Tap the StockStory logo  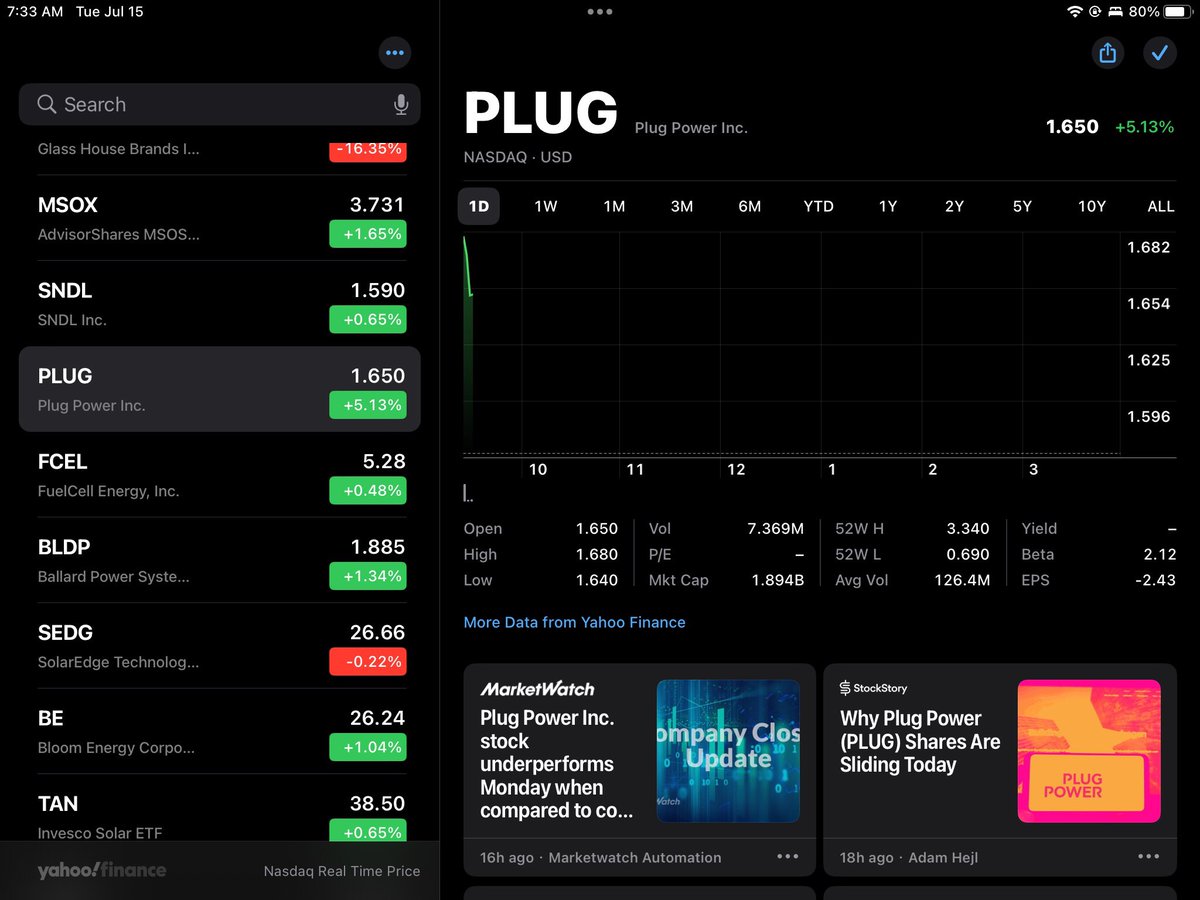[x=873, y=688]
